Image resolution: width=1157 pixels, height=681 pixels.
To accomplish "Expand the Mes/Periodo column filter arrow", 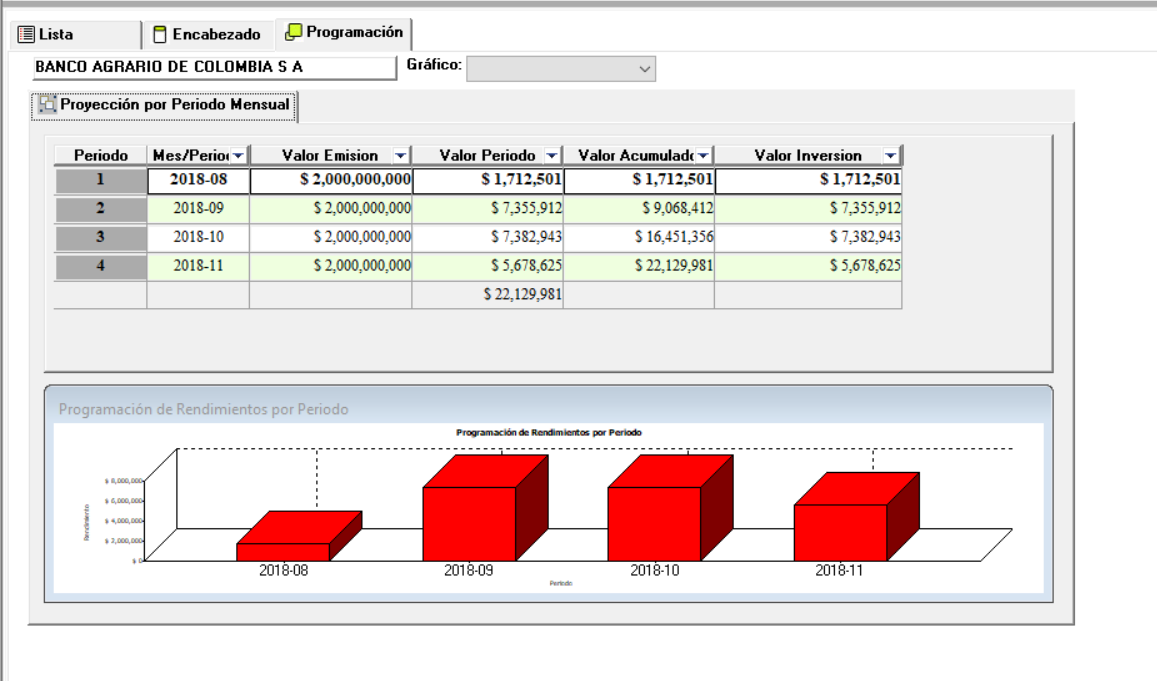I will point(238,156).
